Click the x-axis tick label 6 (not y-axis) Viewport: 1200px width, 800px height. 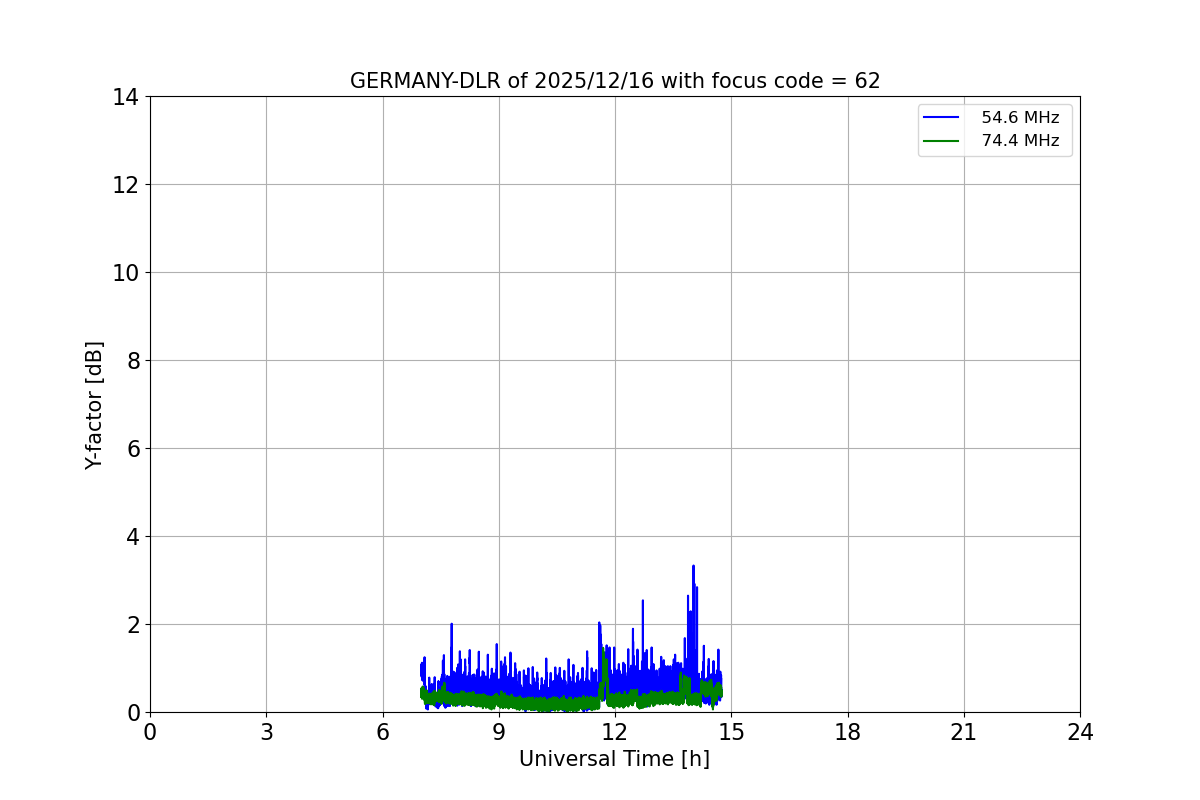(x=383, y=732)
